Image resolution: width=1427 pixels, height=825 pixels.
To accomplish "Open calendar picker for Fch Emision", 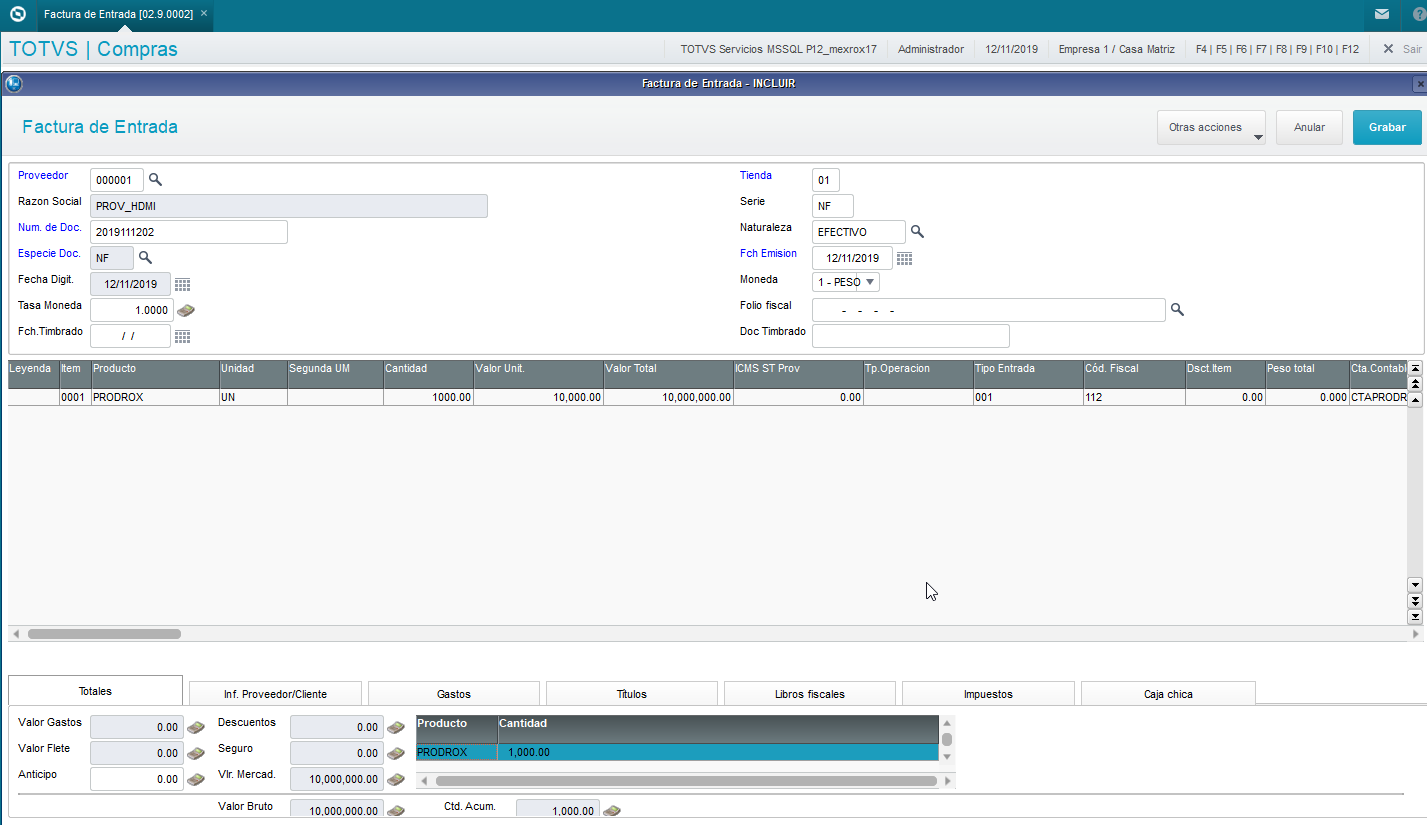I will tap(904, 259).
